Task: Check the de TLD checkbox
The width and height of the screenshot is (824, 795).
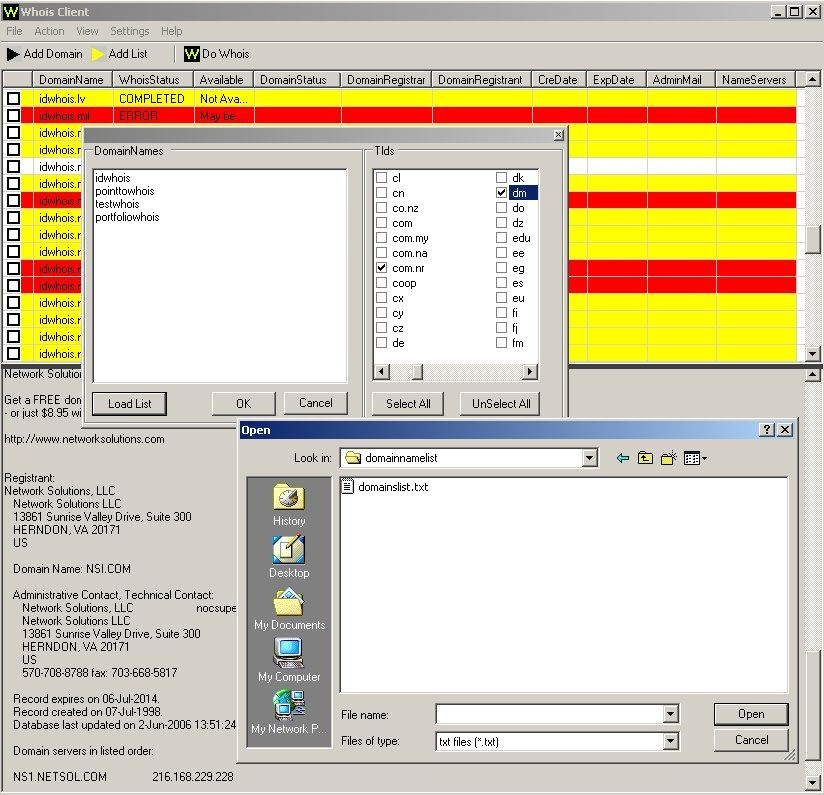Action: point(382,343)
